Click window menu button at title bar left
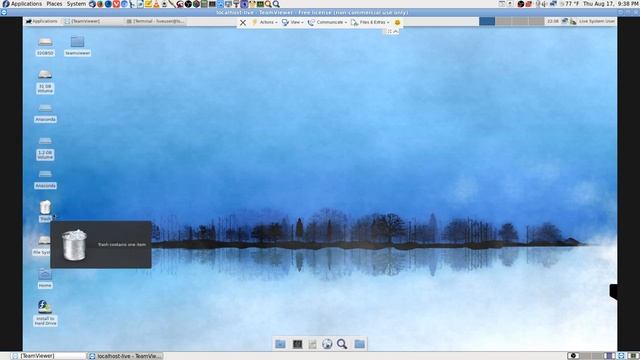Image resolution: width=640 pixels, height=360 pixels. 4,12
